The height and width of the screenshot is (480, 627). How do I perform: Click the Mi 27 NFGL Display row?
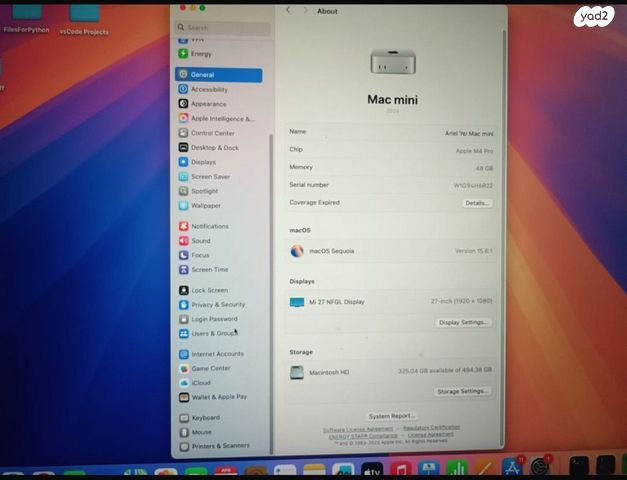390,302
